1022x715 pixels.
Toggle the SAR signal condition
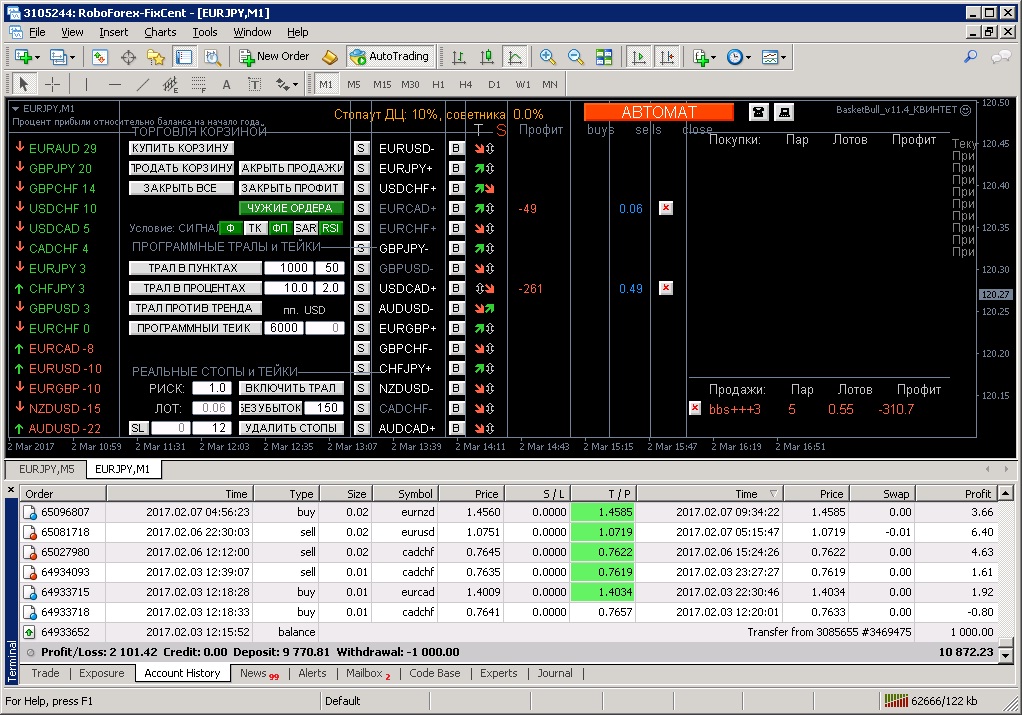306,228
